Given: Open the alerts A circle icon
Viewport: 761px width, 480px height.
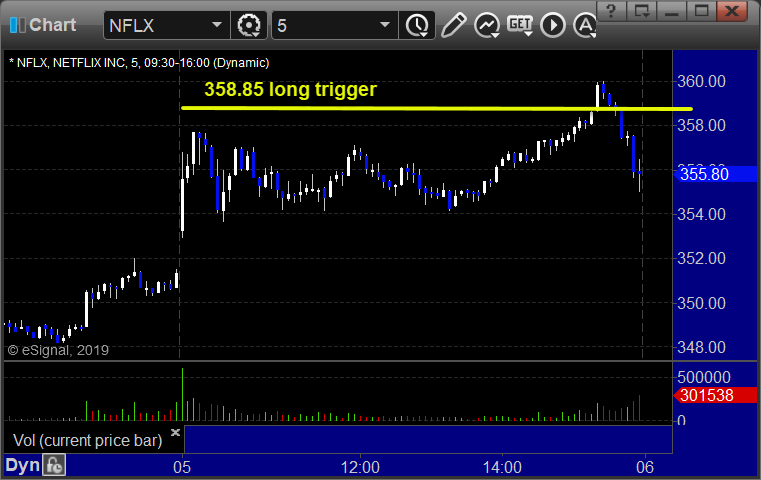Looking at the screenshot, I should [x=584, y=25].
